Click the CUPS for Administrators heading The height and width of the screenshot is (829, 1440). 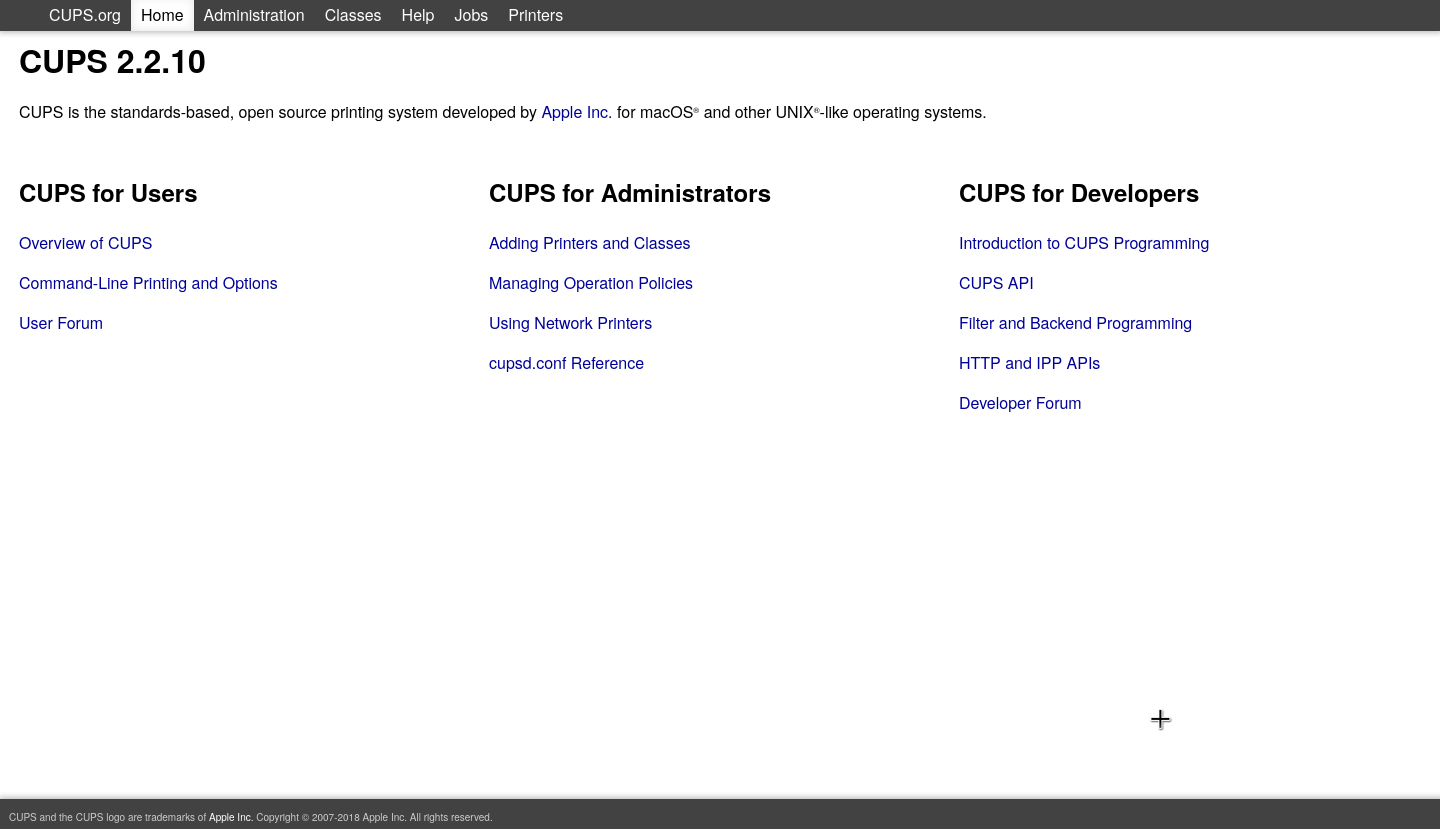point(629,194)
